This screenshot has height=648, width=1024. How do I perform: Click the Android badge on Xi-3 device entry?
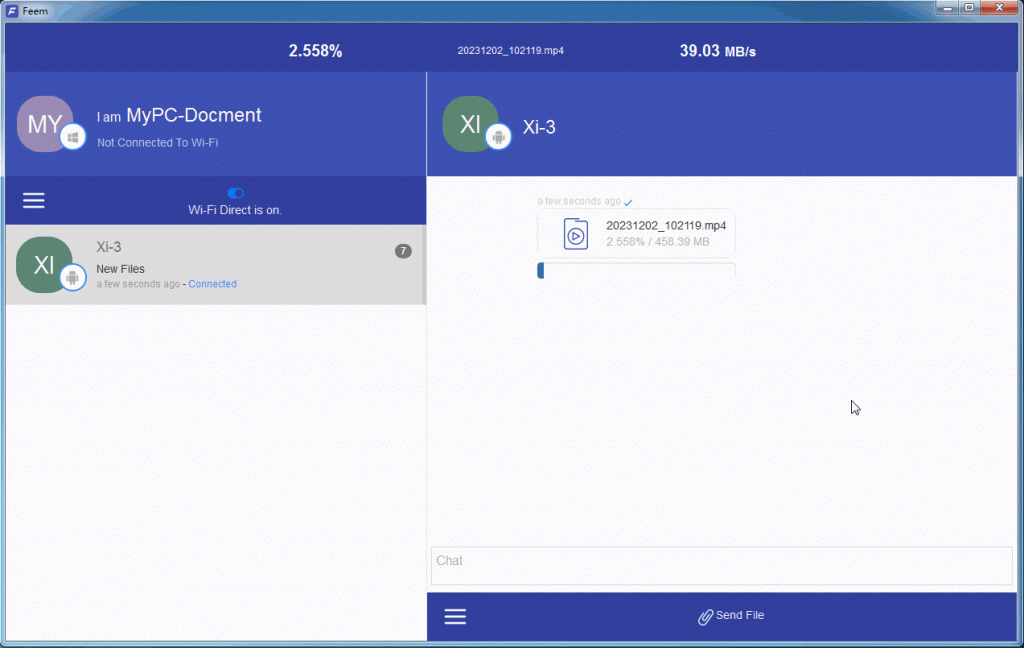(73, 279)
